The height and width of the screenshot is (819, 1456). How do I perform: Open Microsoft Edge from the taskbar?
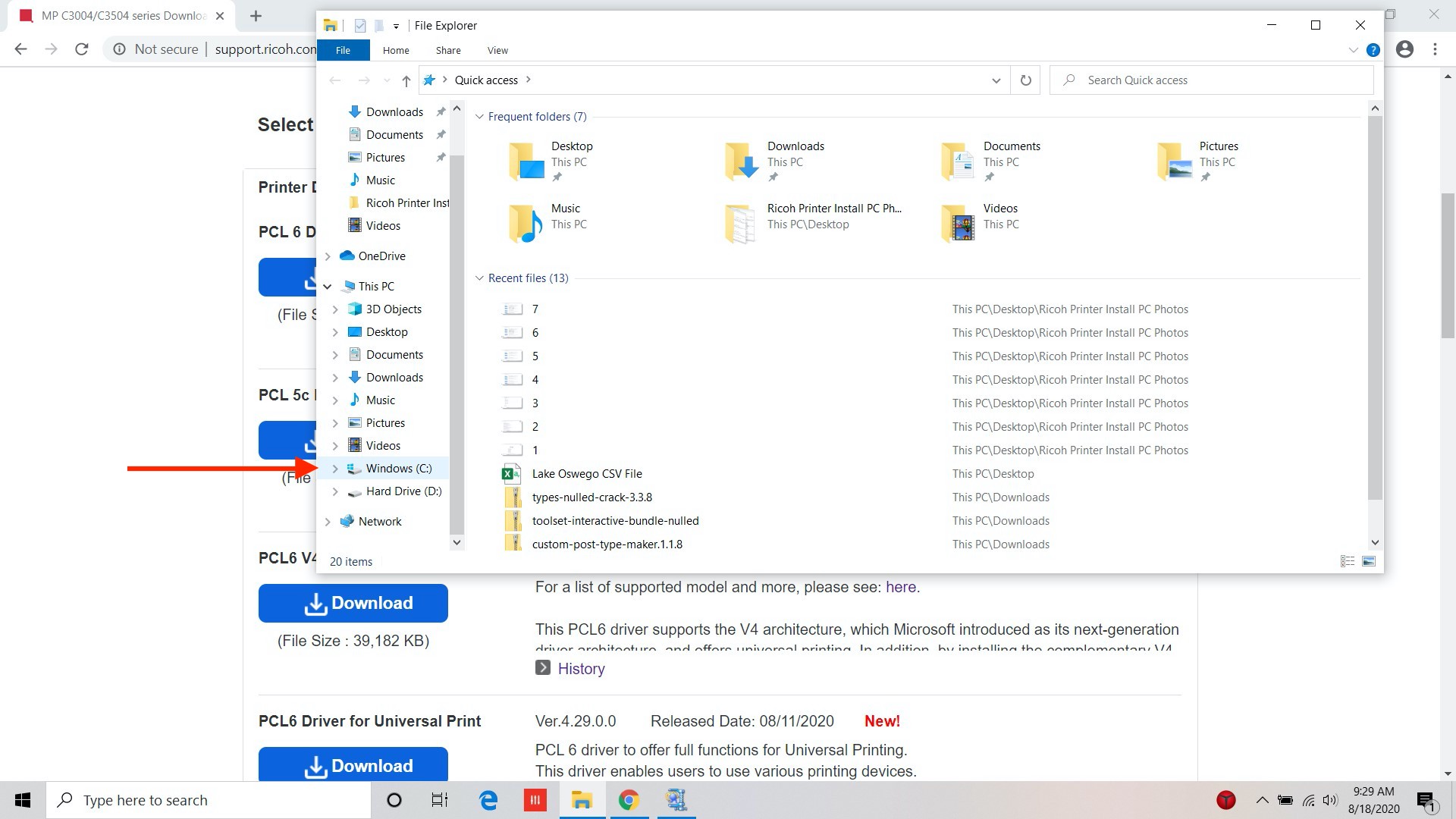pos(488,800)
